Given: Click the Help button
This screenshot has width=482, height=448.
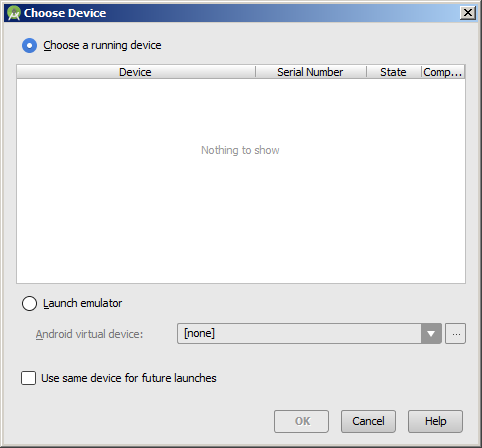Looking at the screenshot, I should click(435, 421).
